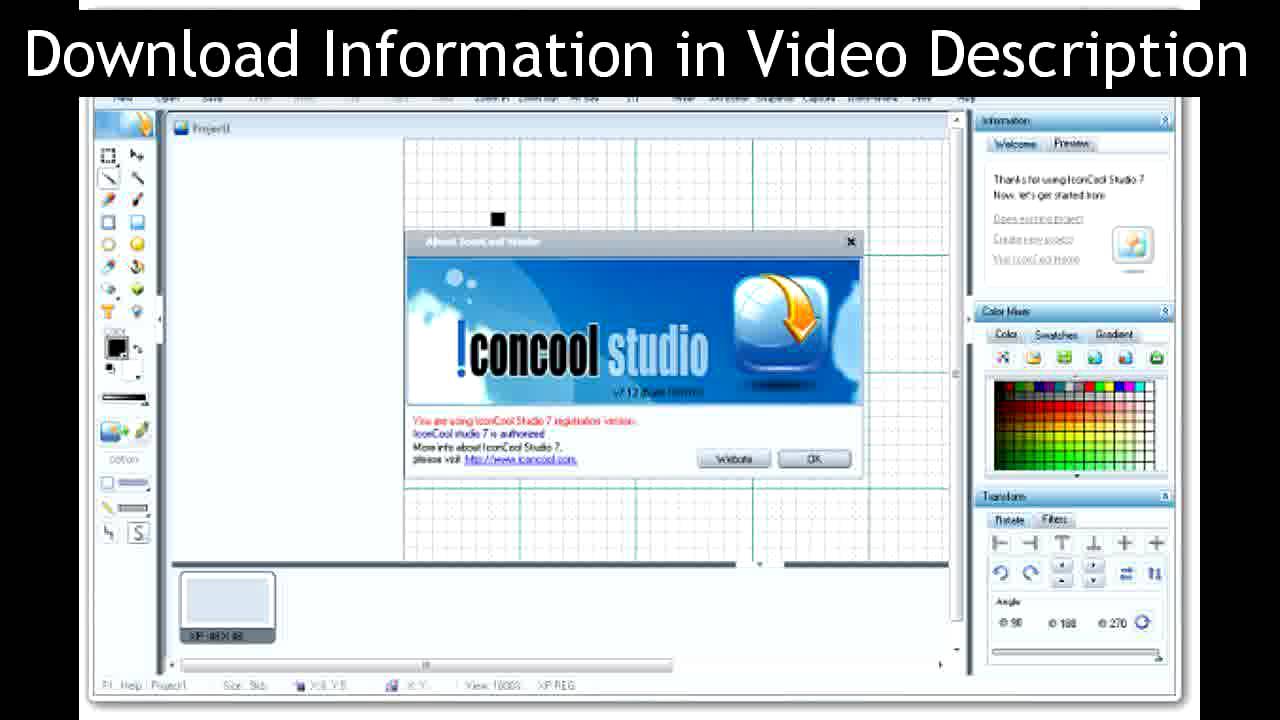Choose the 180 degree rotation option

1055,623
